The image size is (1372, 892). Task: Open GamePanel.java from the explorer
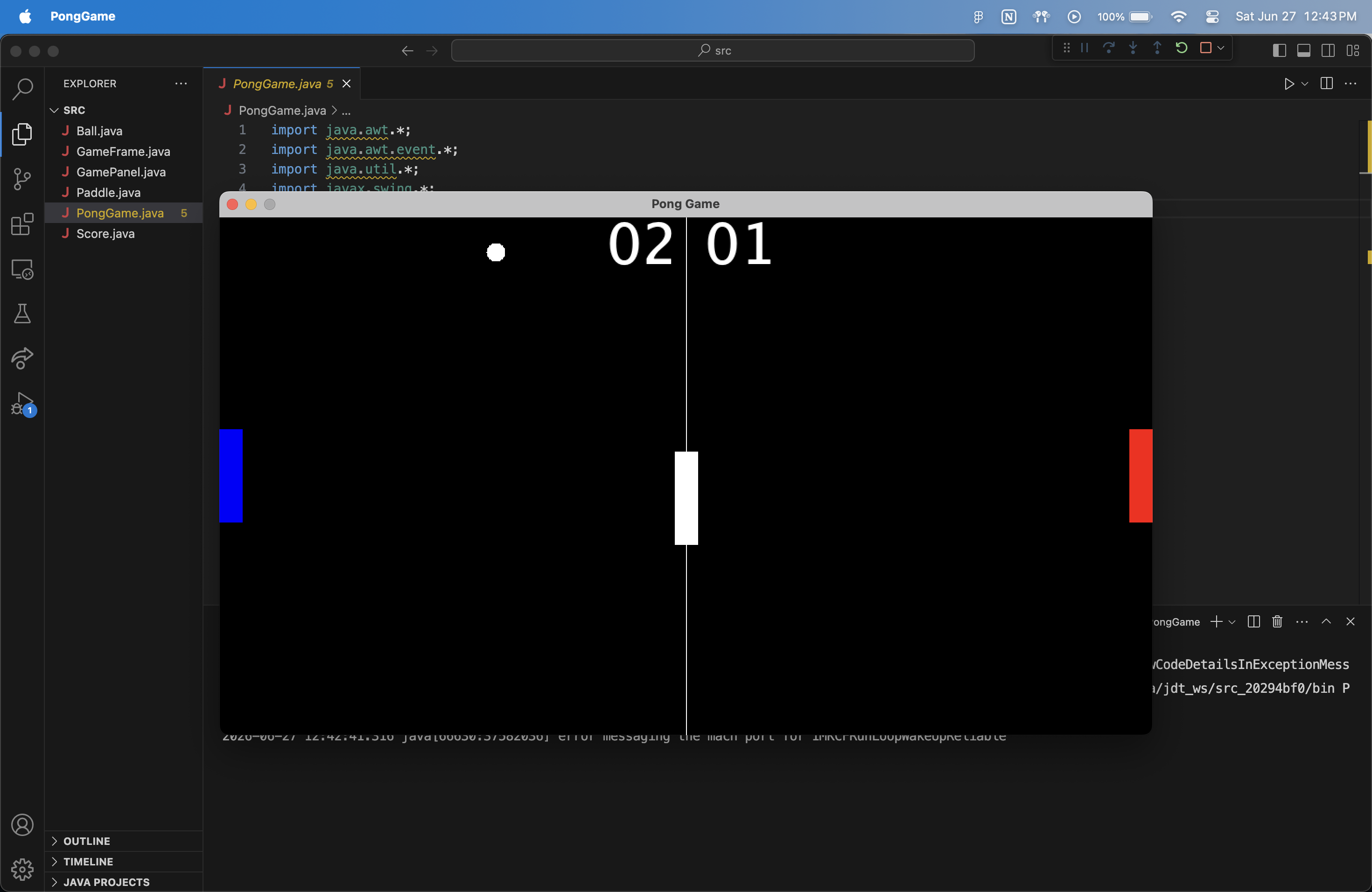(x=124, y=172)
